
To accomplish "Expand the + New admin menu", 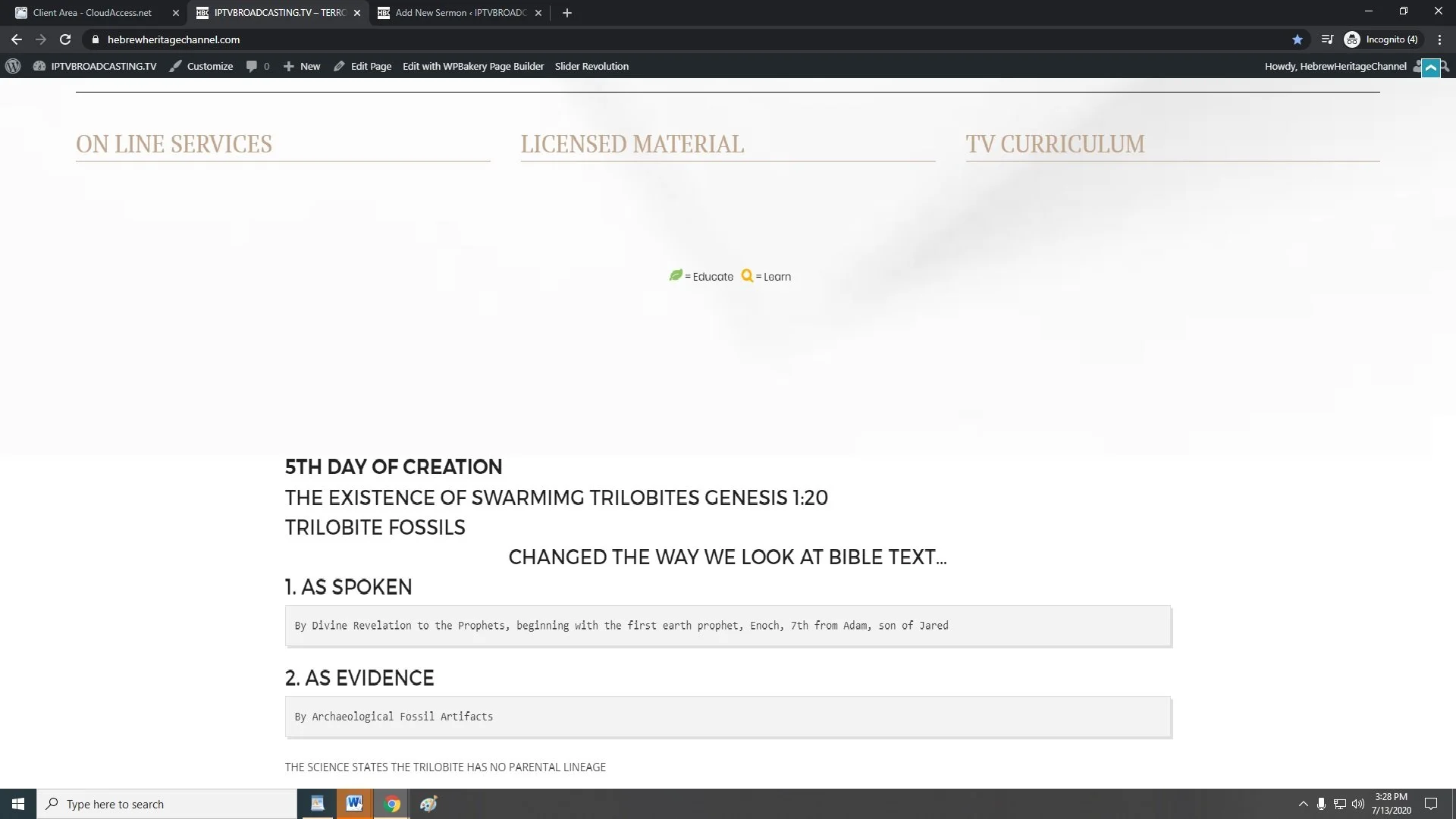I will click(x=302, y=66).
